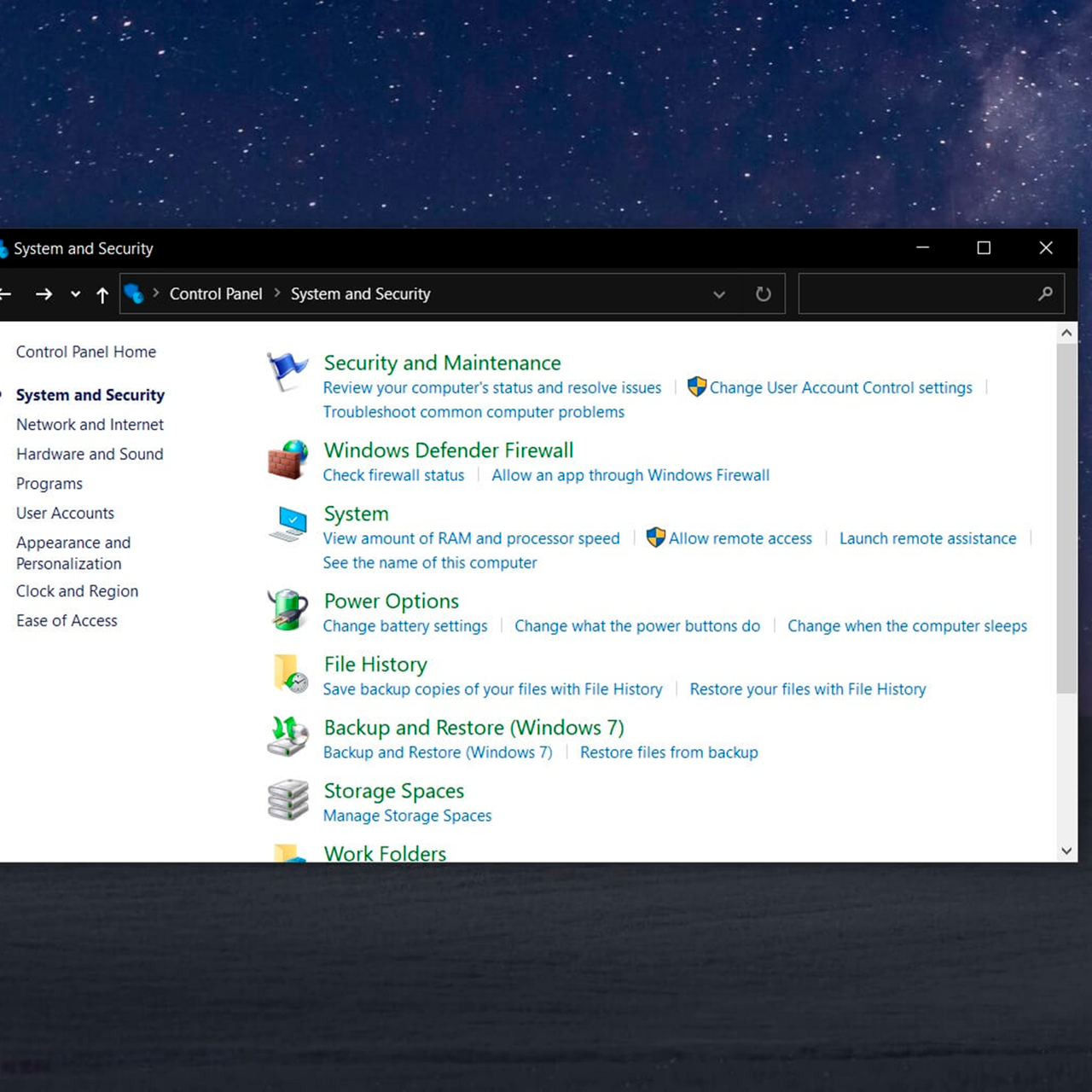The height and width of the screenshot is (1092, 1092).
Task: Click Review your computer's status link
Action: tap(492, 387)
